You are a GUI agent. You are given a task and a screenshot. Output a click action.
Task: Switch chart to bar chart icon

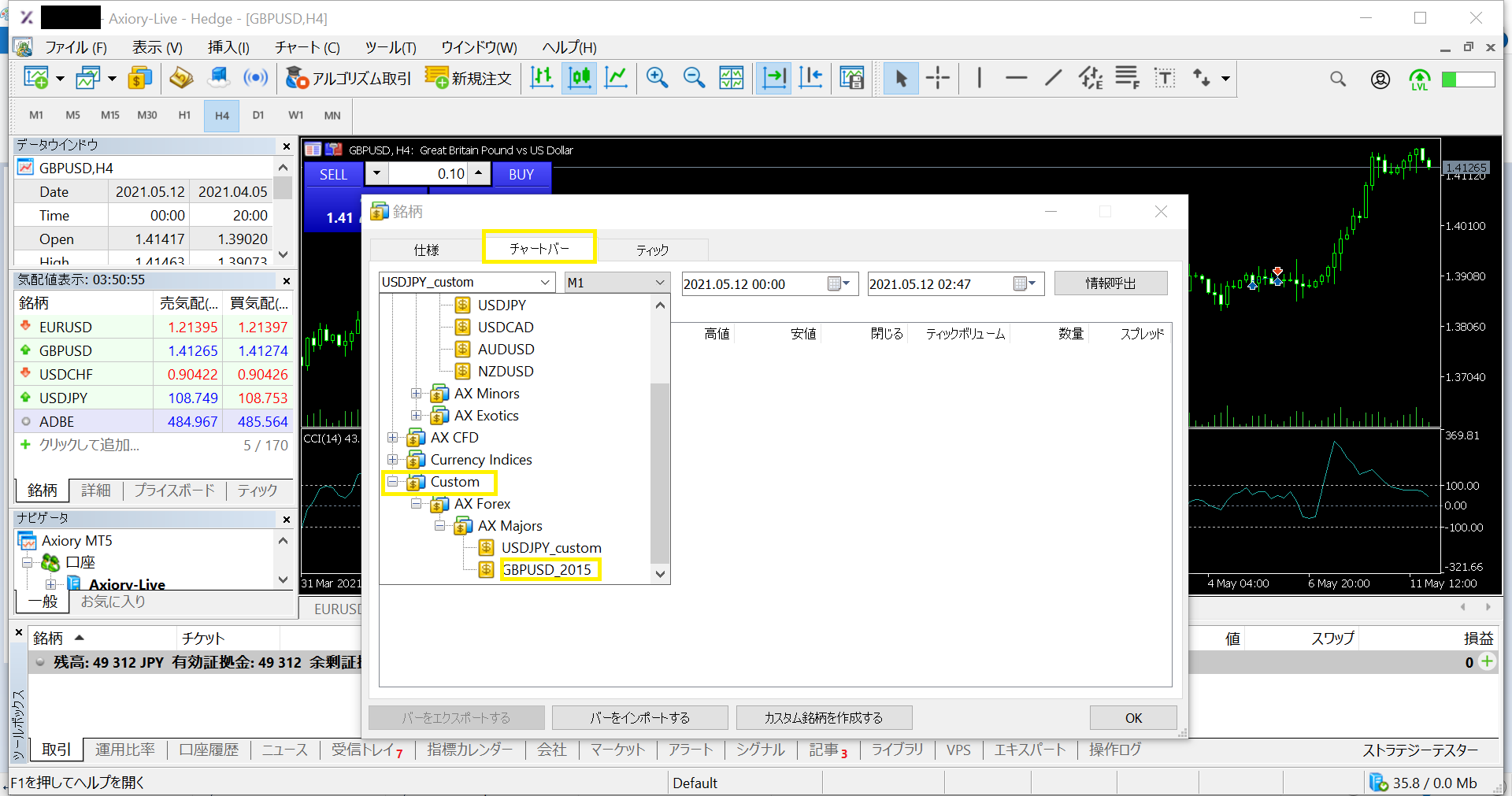click(x=542, y=78)
